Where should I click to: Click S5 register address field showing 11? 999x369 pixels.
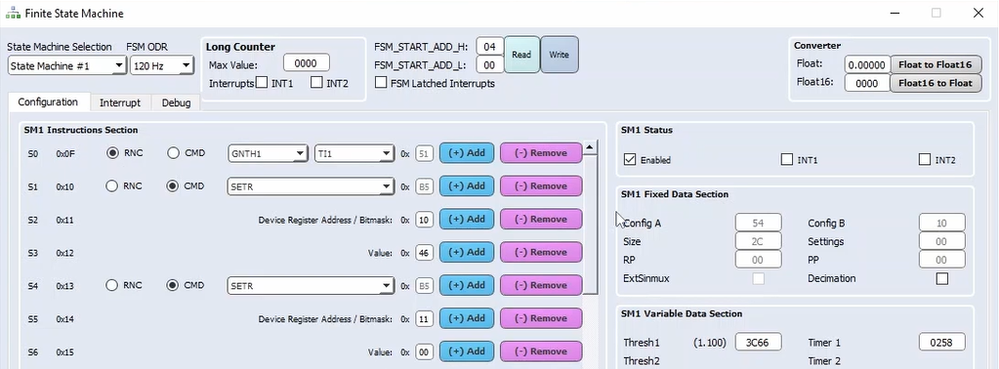[424, 319]
